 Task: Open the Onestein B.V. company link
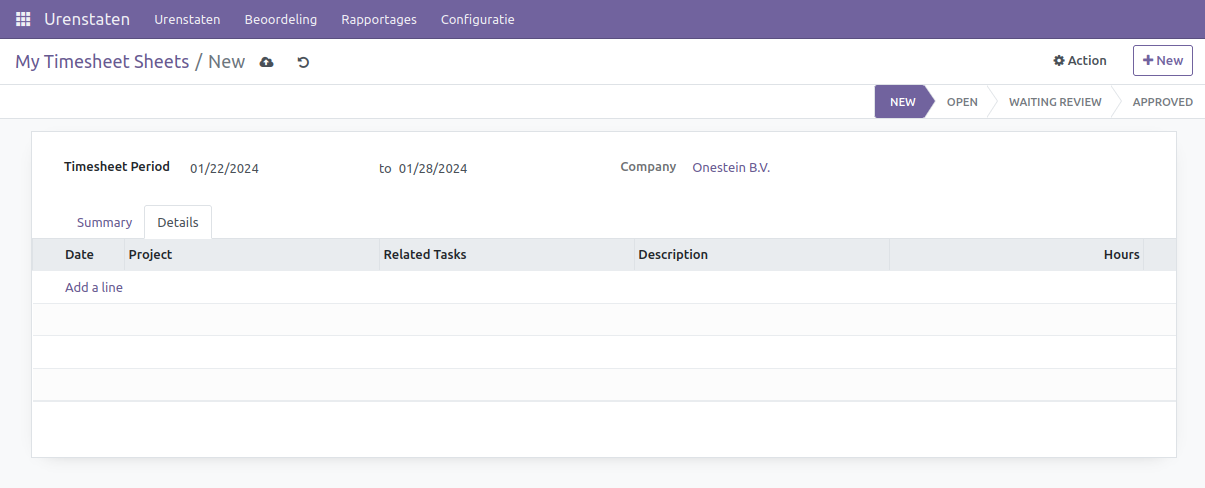click(731, 168)
